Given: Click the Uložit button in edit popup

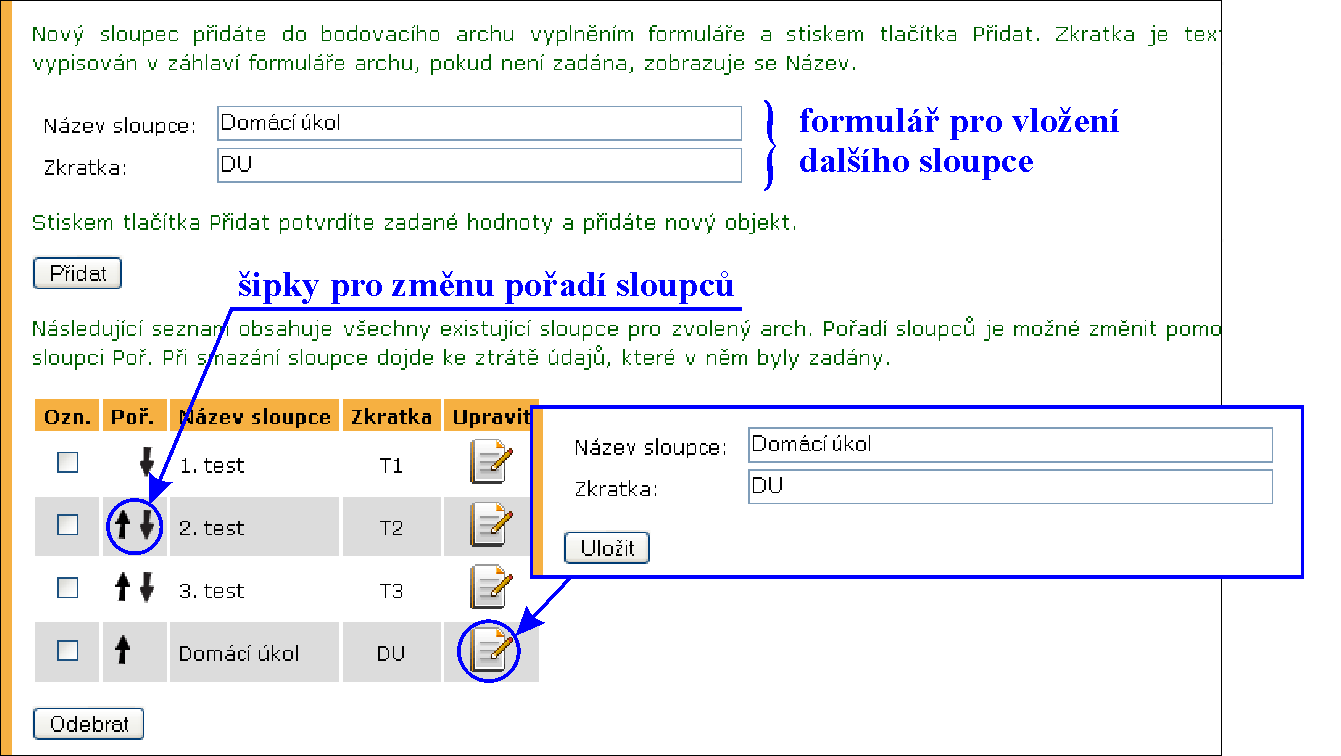Looking at the screenshot, I should click(607, 548).
